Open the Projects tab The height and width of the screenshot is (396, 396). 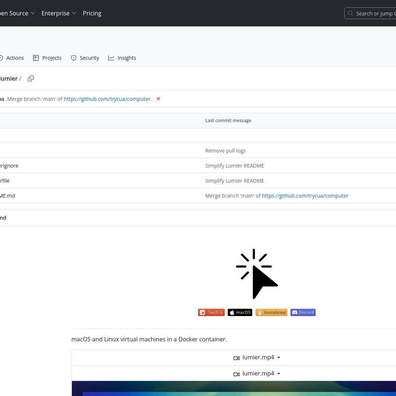pyautogui.click(x=47, y=58)
